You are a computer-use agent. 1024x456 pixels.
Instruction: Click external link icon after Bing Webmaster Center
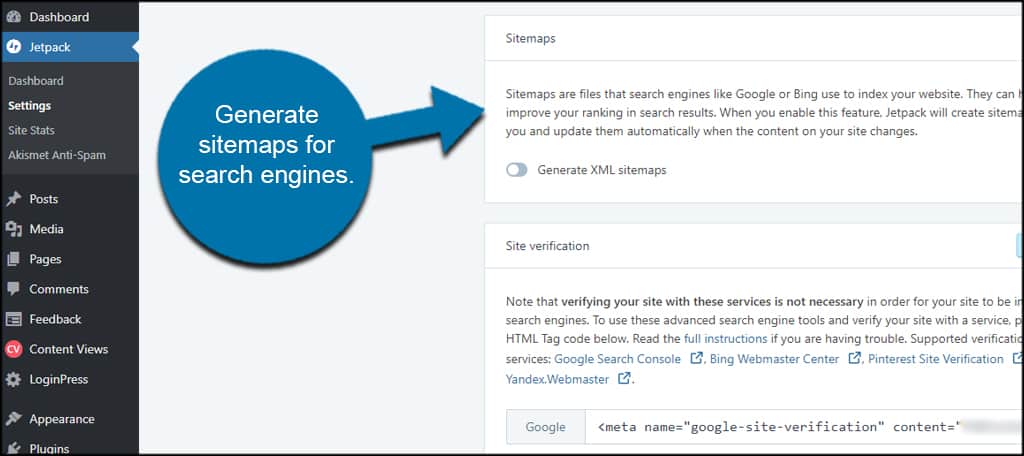tap(854, 359)
